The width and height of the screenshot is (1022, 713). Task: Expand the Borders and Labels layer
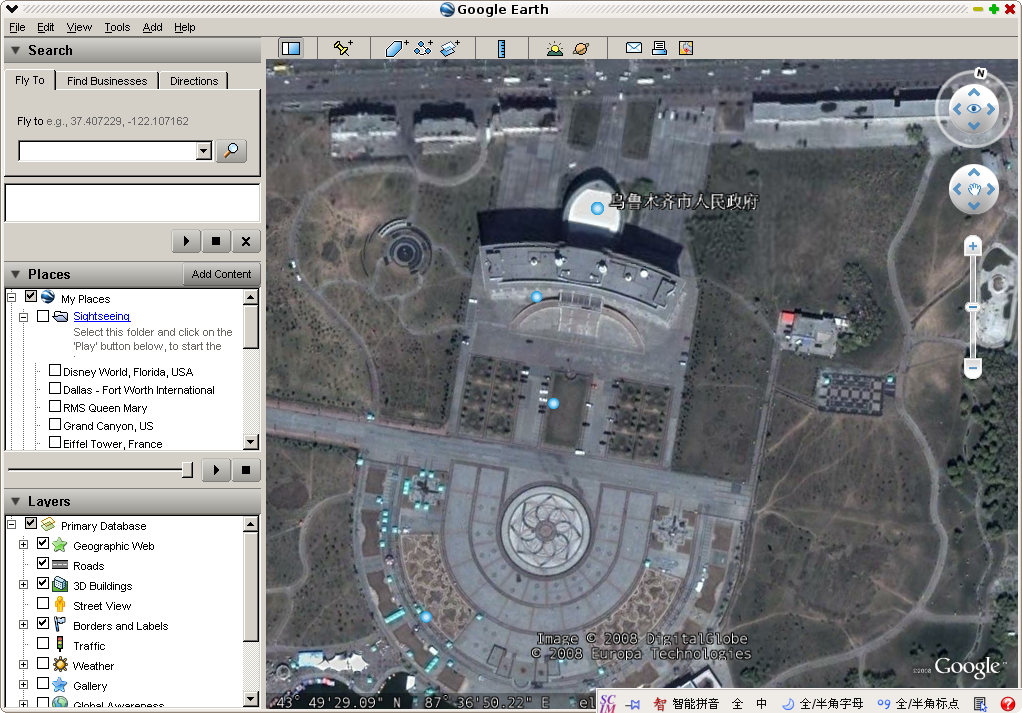(x=23, y=625)
